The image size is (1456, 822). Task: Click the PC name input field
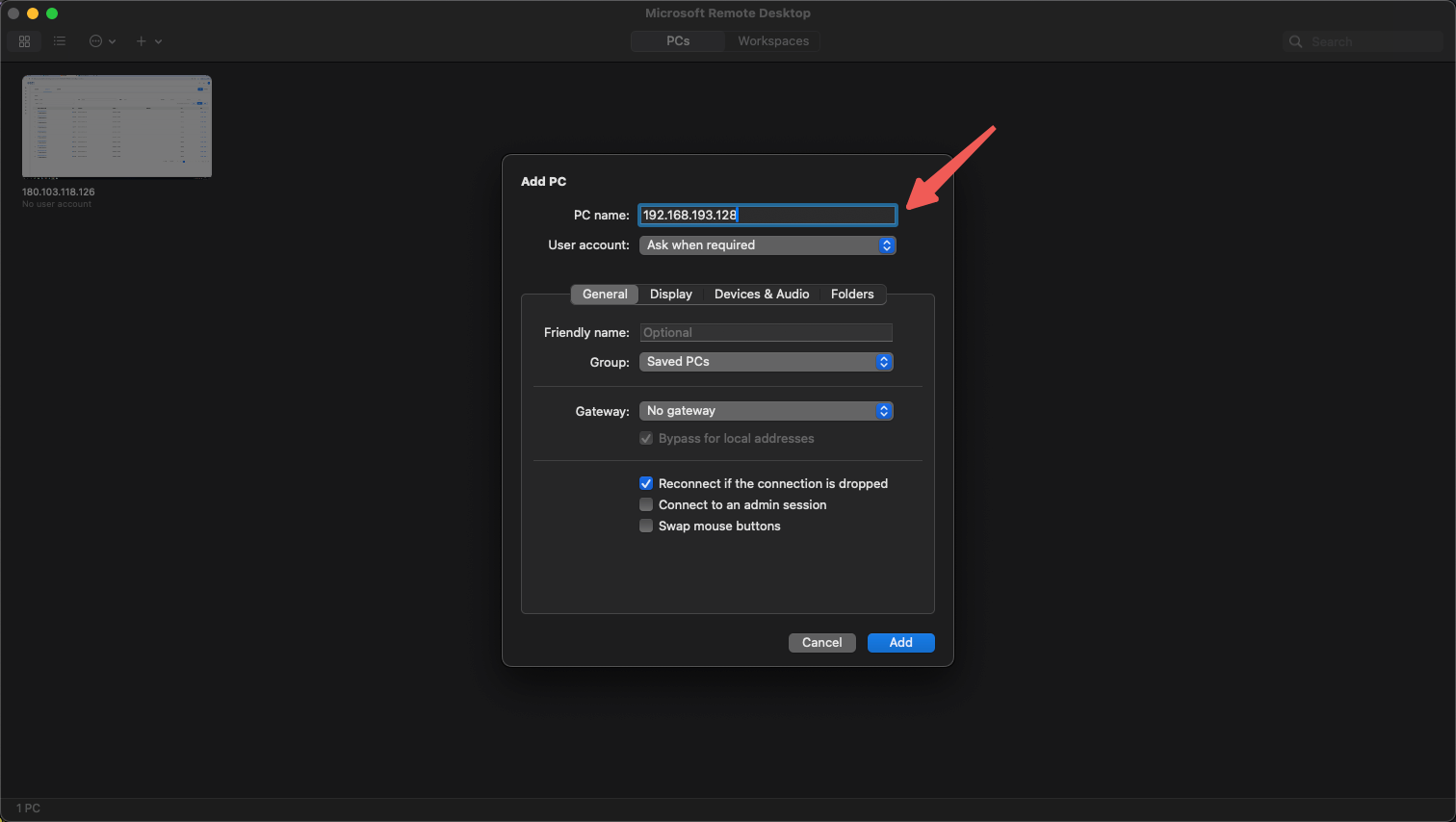[767, 215]
